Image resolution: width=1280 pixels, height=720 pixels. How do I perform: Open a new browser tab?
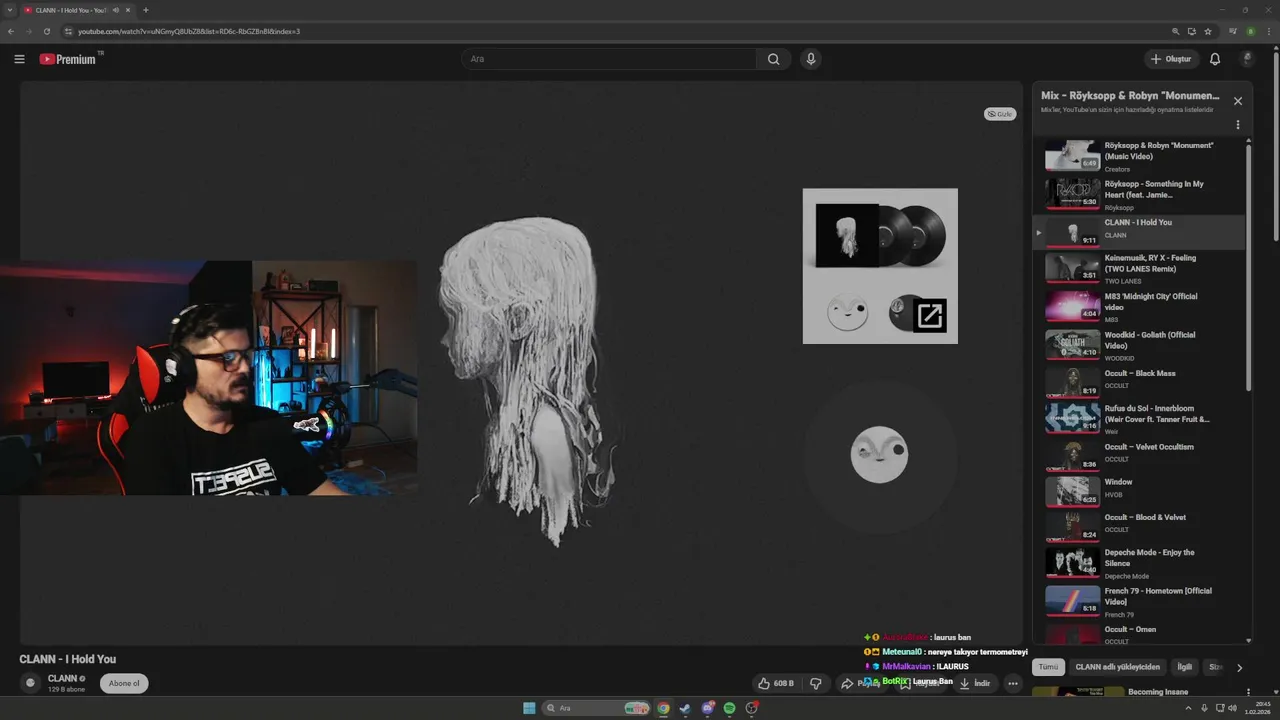(146, 10)
